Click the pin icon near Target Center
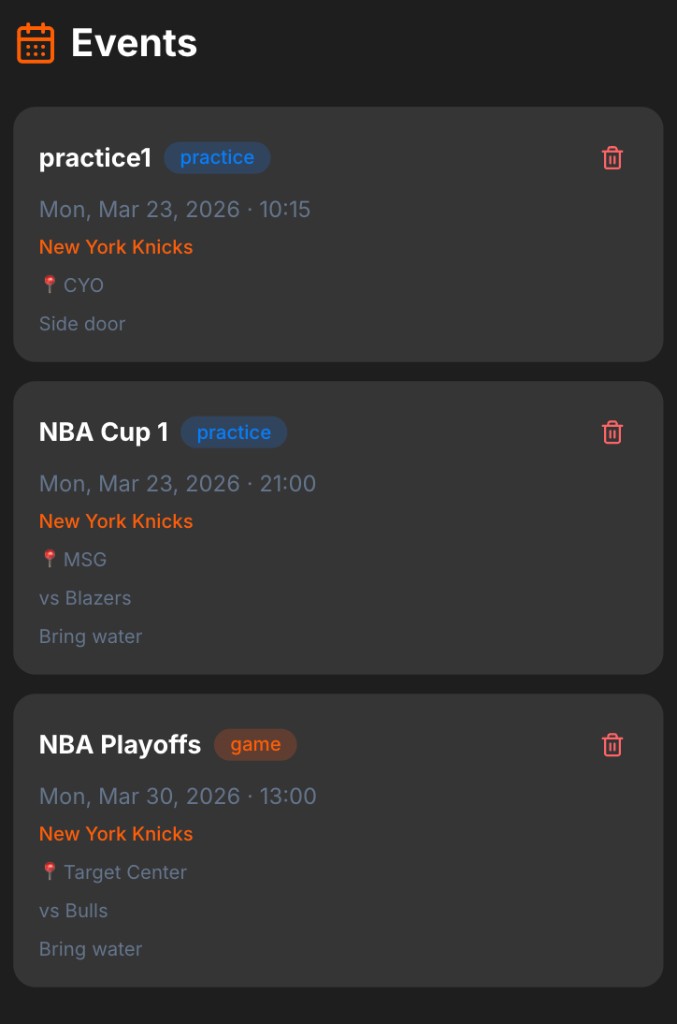 (x=48, y=872)
